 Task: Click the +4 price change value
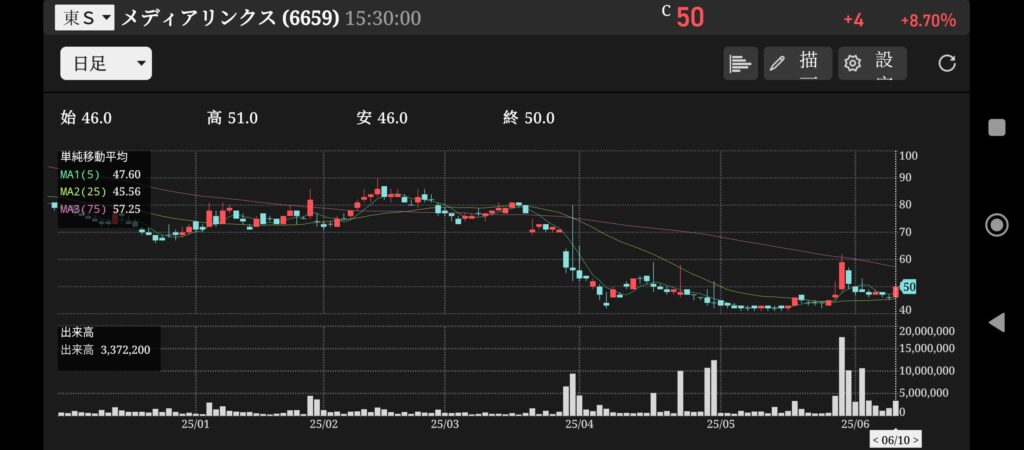[854, 20]
